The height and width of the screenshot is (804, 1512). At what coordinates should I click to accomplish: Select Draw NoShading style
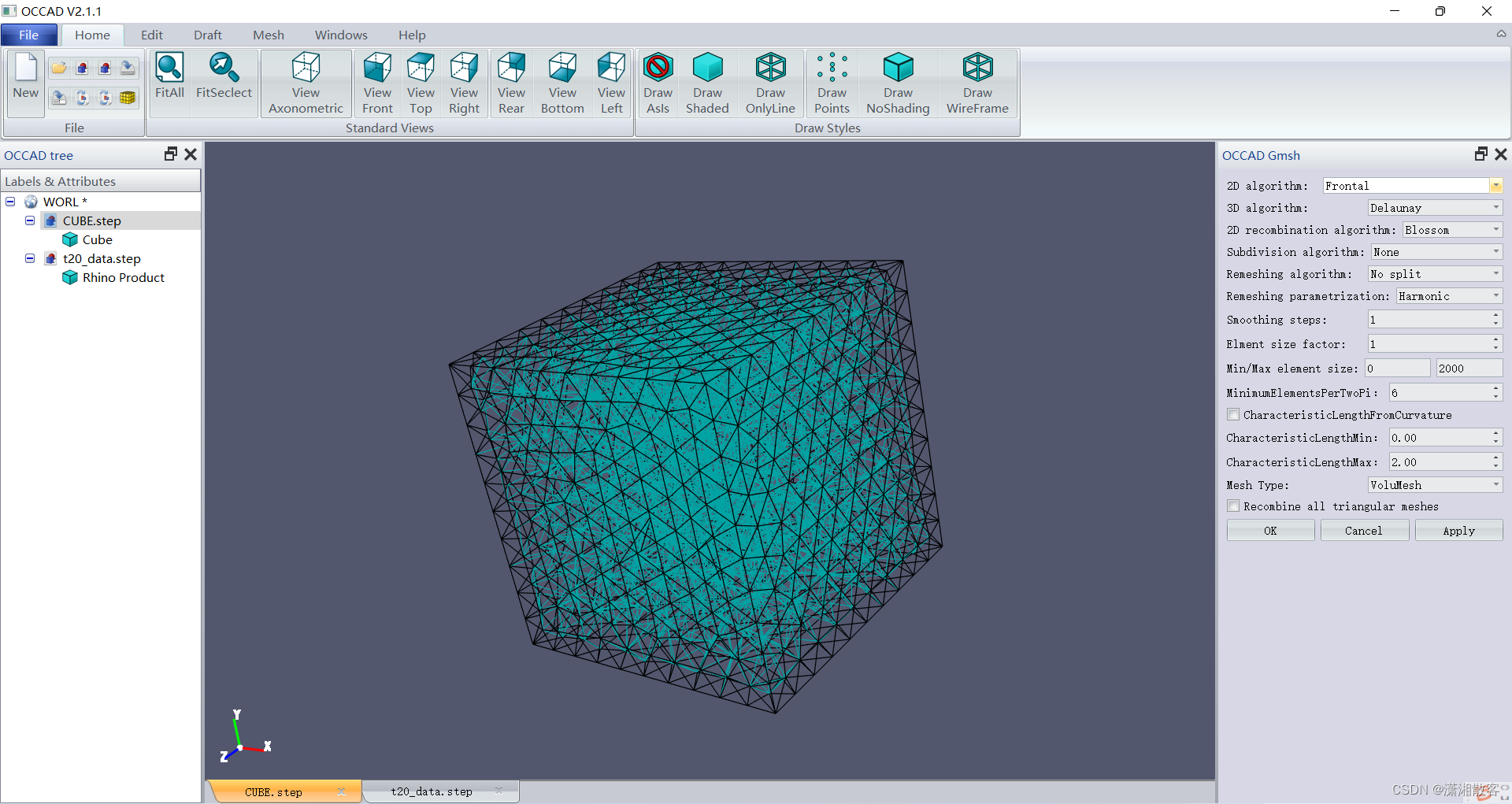click(x=898, y=83)
